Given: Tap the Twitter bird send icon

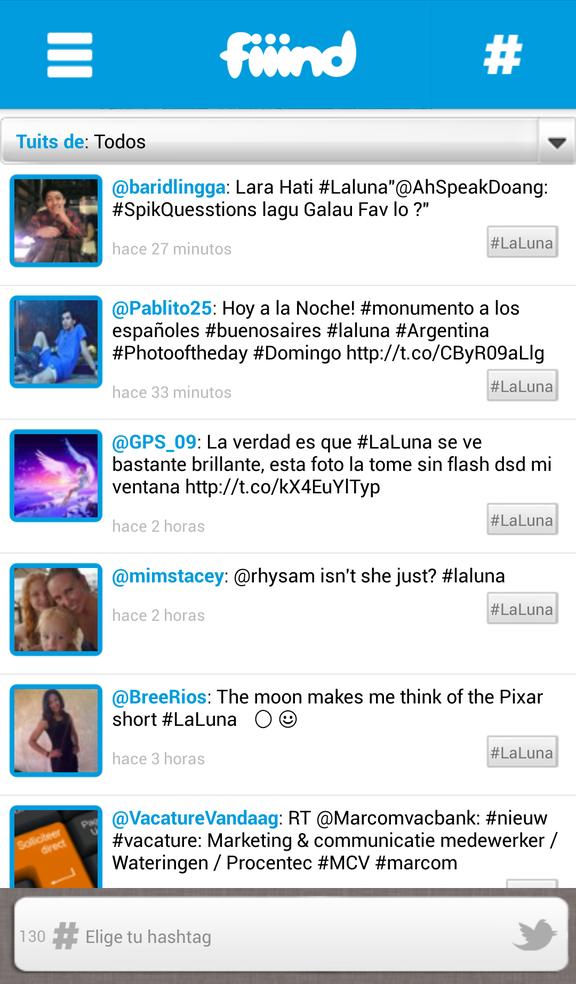Looking at the screenshot, I should (535, 935).
